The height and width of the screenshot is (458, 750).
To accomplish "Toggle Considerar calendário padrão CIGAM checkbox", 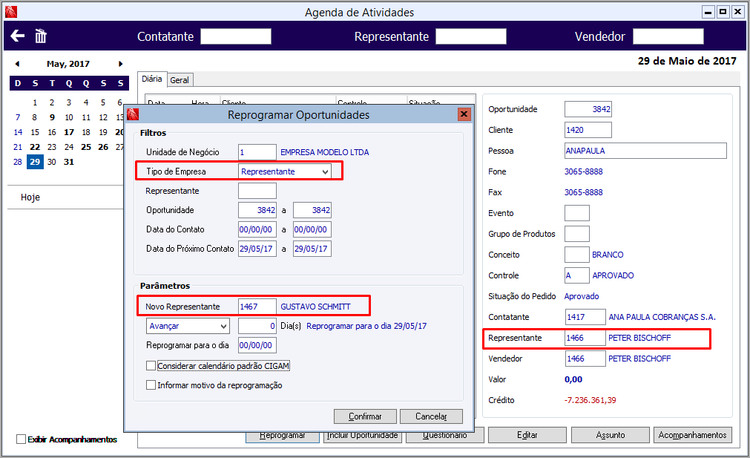I will coord(151,366).
